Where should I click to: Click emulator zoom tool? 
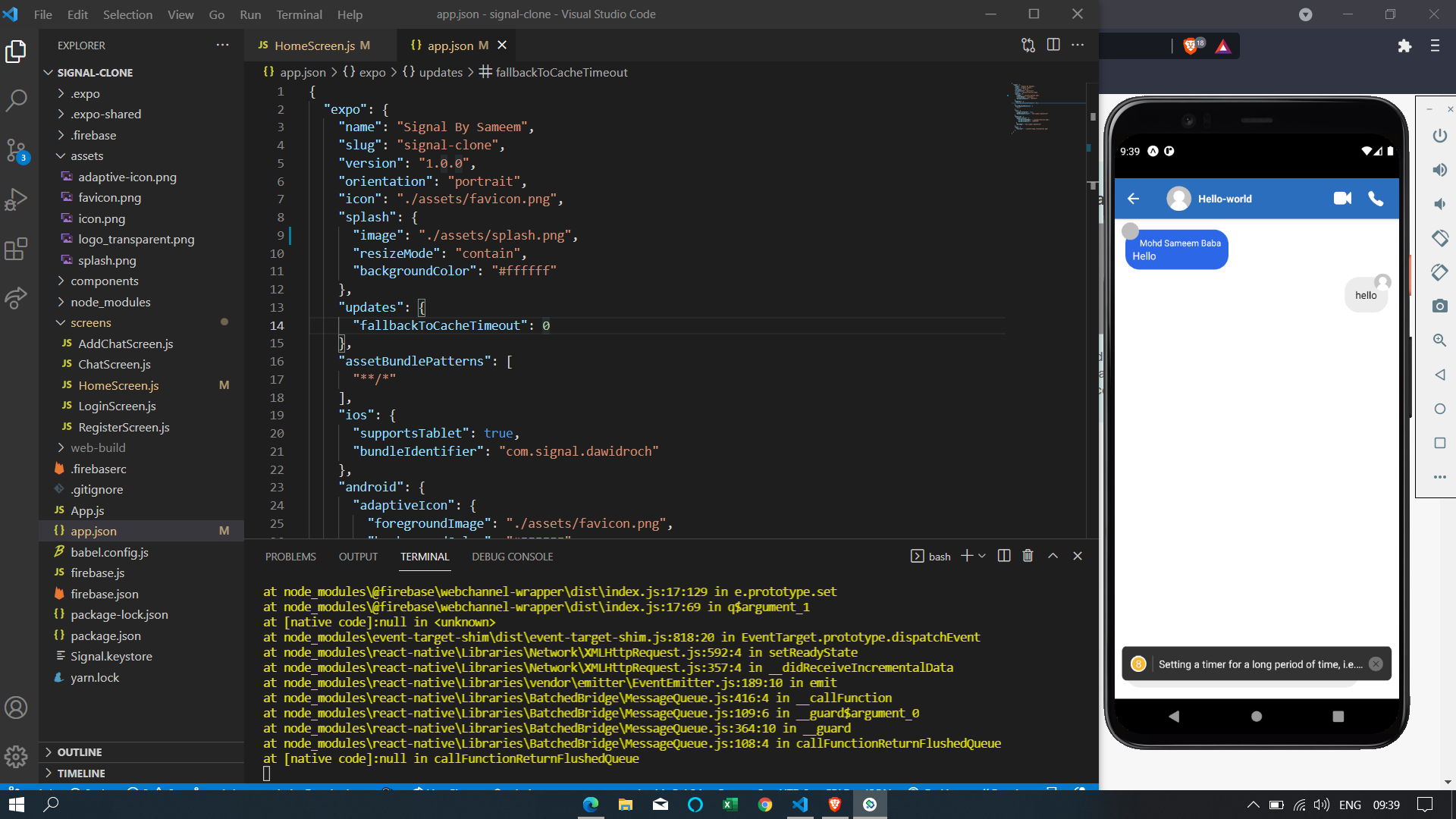coord(1440,340)
